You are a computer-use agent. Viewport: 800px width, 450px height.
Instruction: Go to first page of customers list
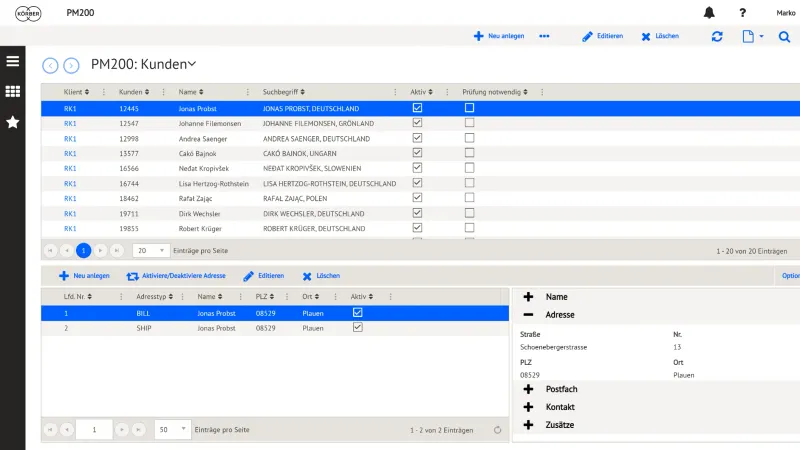point(50,251)
